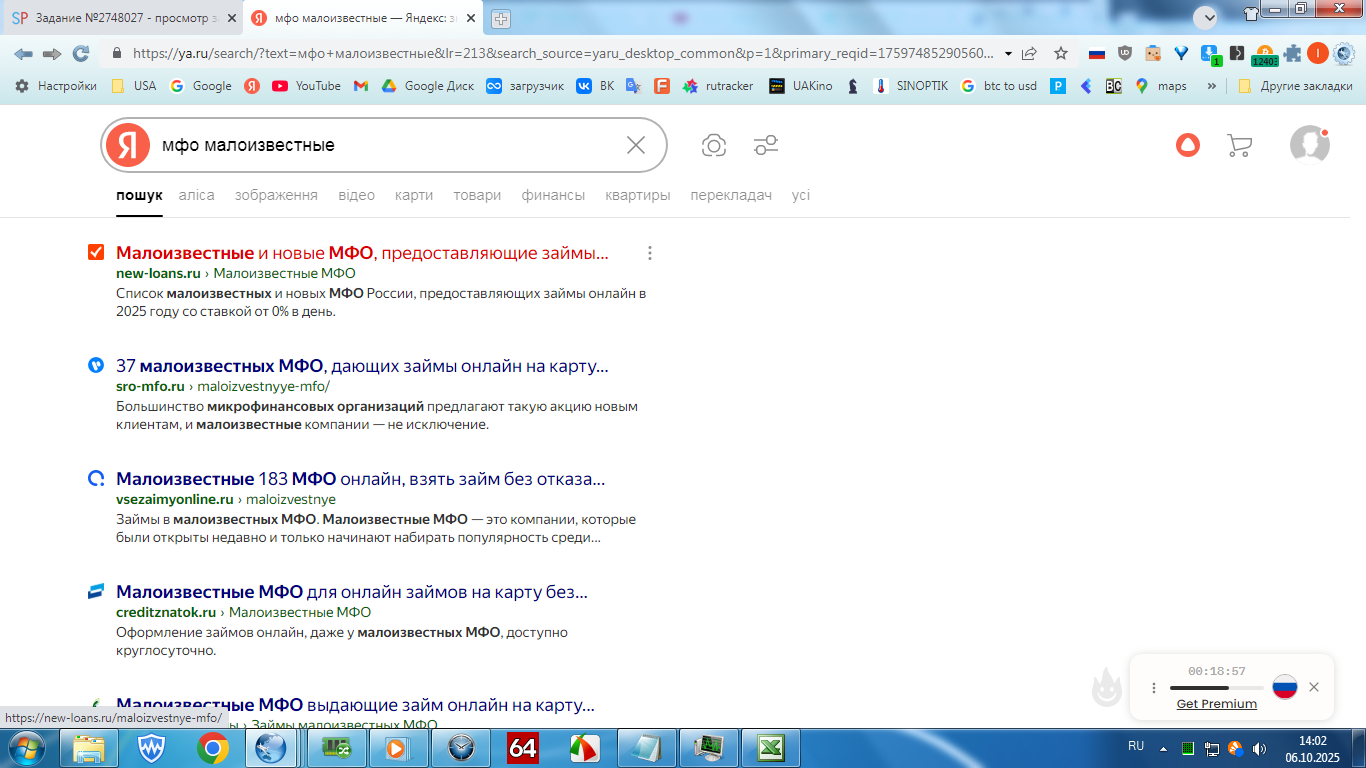Open YouTube bookmark in bookmarks bar

tap(307, 86)
